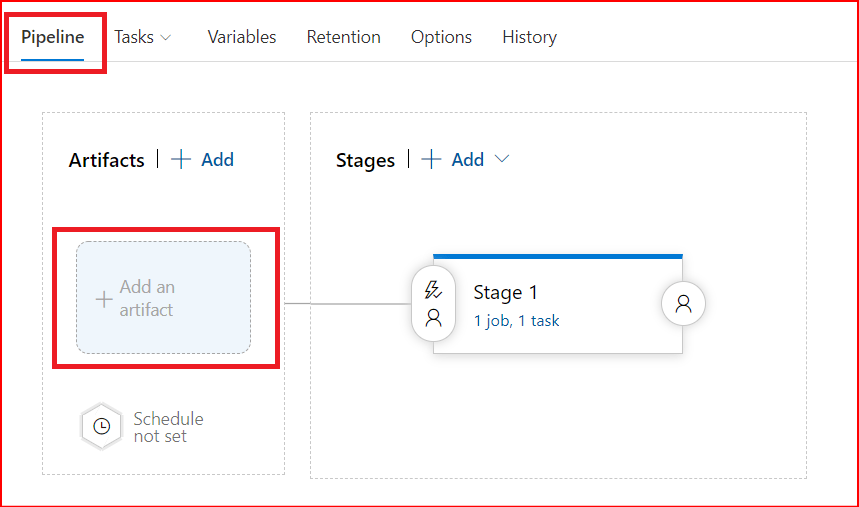Expand the Stages Add dropdown arrow

tap(502, 160)
